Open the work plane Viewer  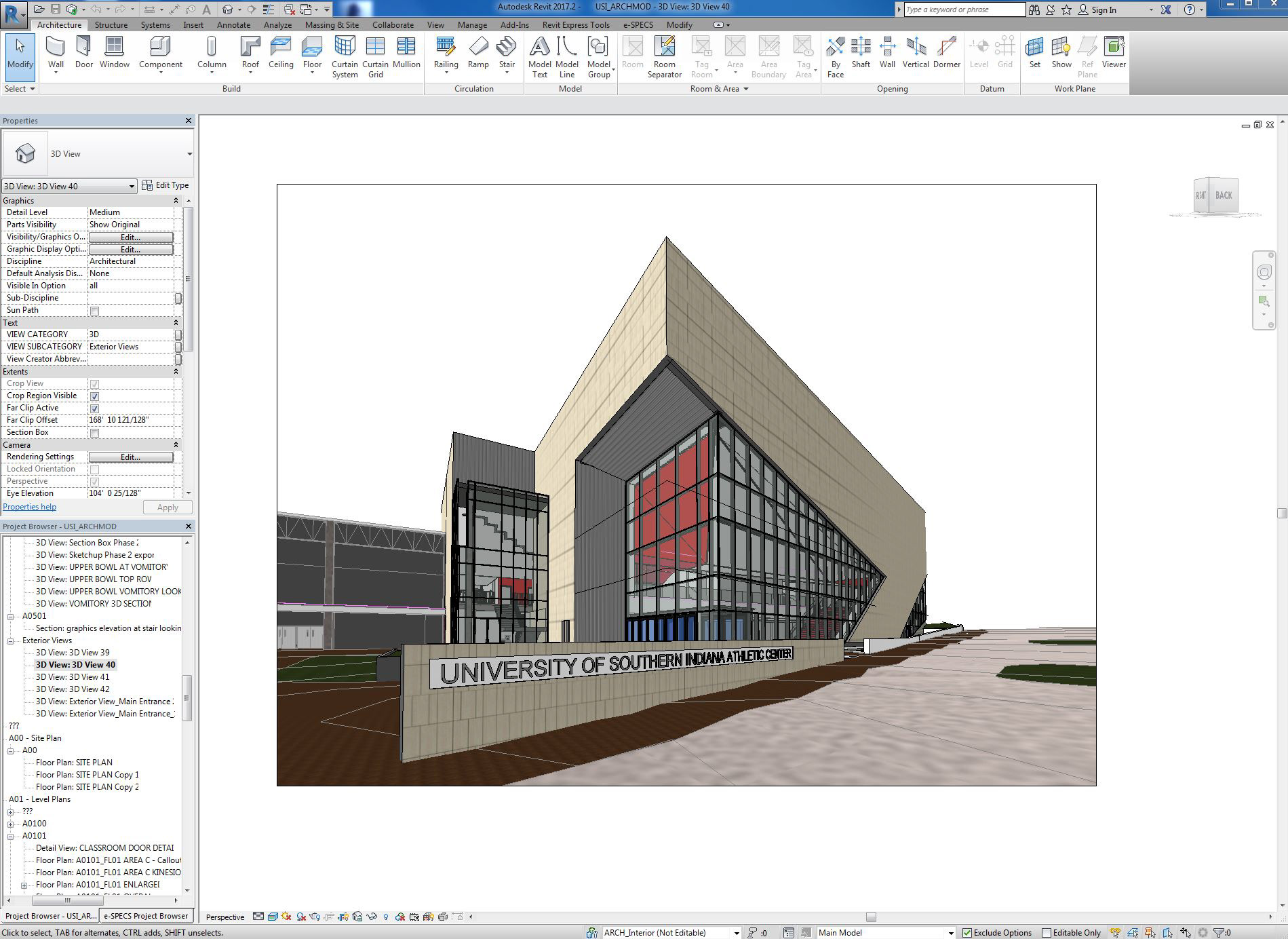[x=1114, y=53]
